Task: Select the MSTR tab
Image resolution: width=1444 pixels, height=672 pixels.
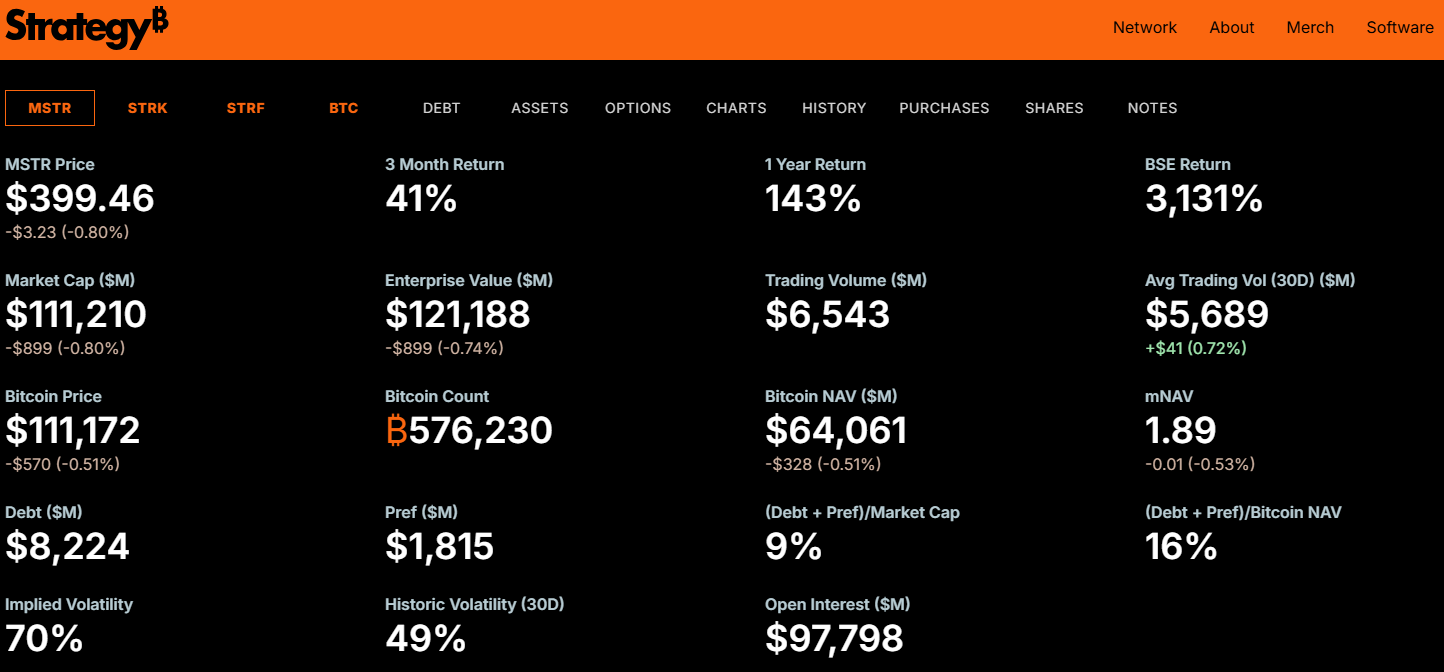Action: coord(50,108)
